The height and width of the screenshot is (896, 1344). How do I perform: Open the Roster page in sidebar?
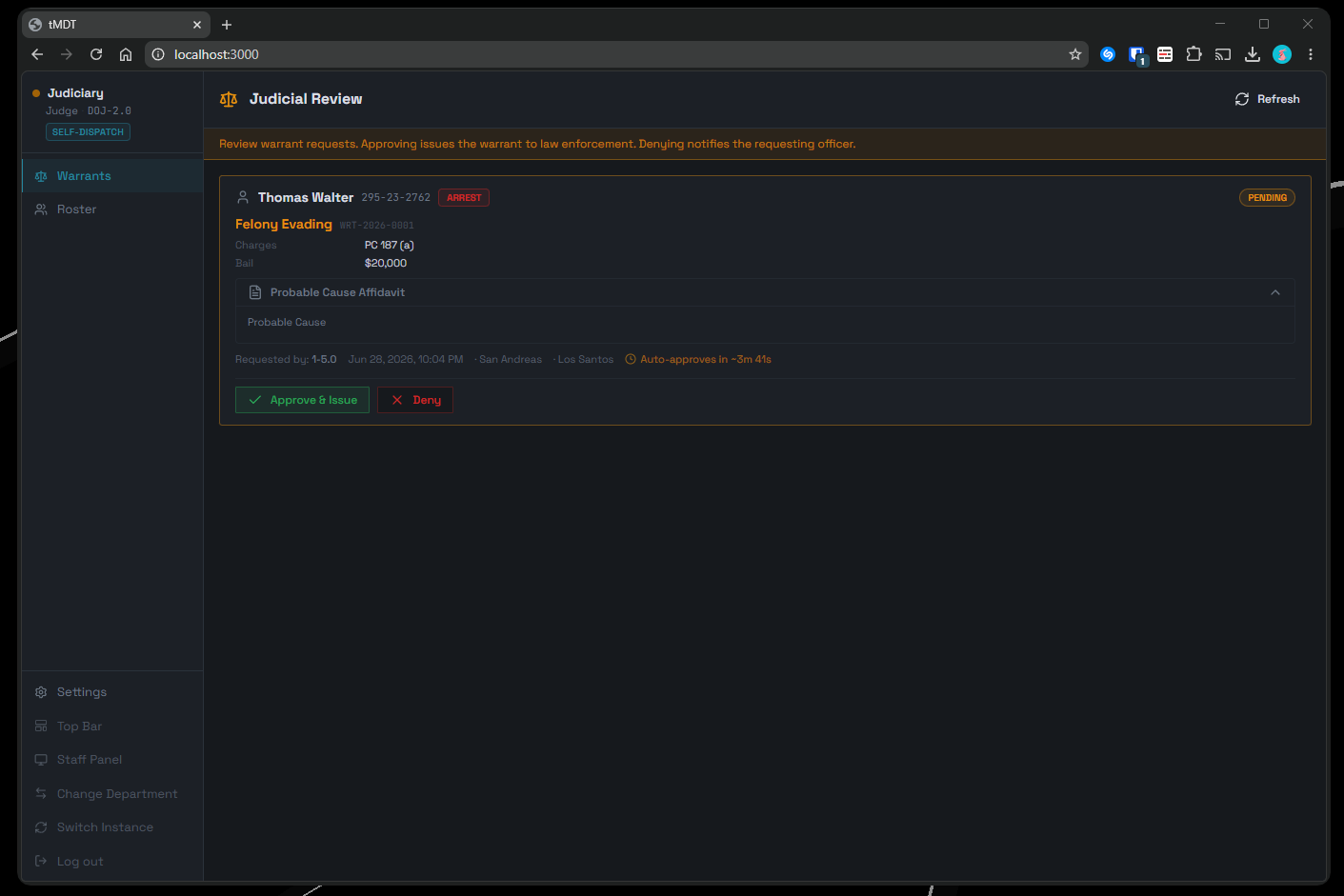pos(112,209)
